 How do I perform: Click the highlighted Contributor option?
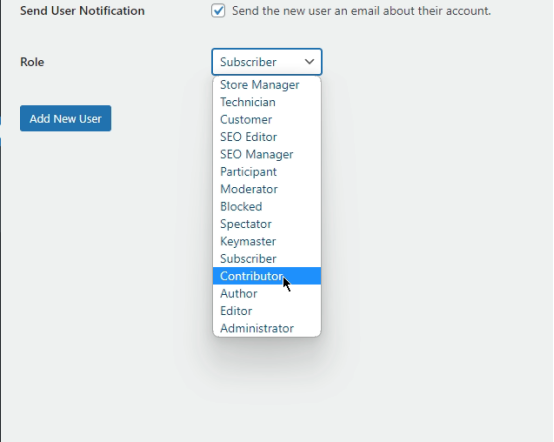tap(267, 276)
